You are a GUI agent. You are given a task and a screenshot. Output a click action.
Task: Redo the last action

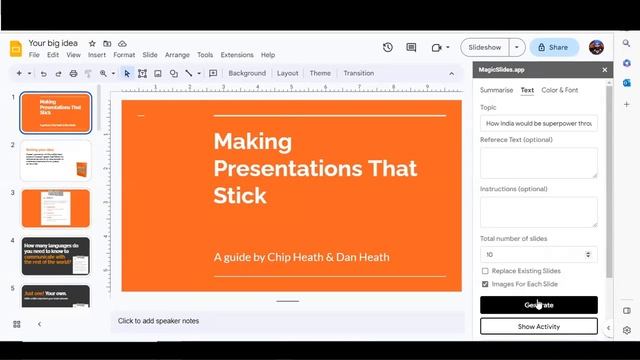(58, 73)
